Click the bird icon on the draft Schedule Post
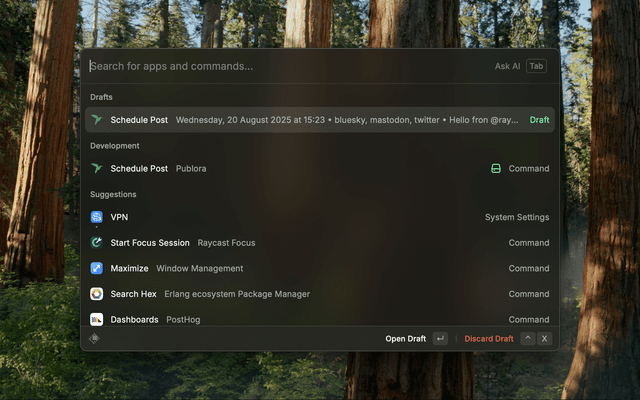640x400 pixels. pyautogui.click(x=97, y=120)
